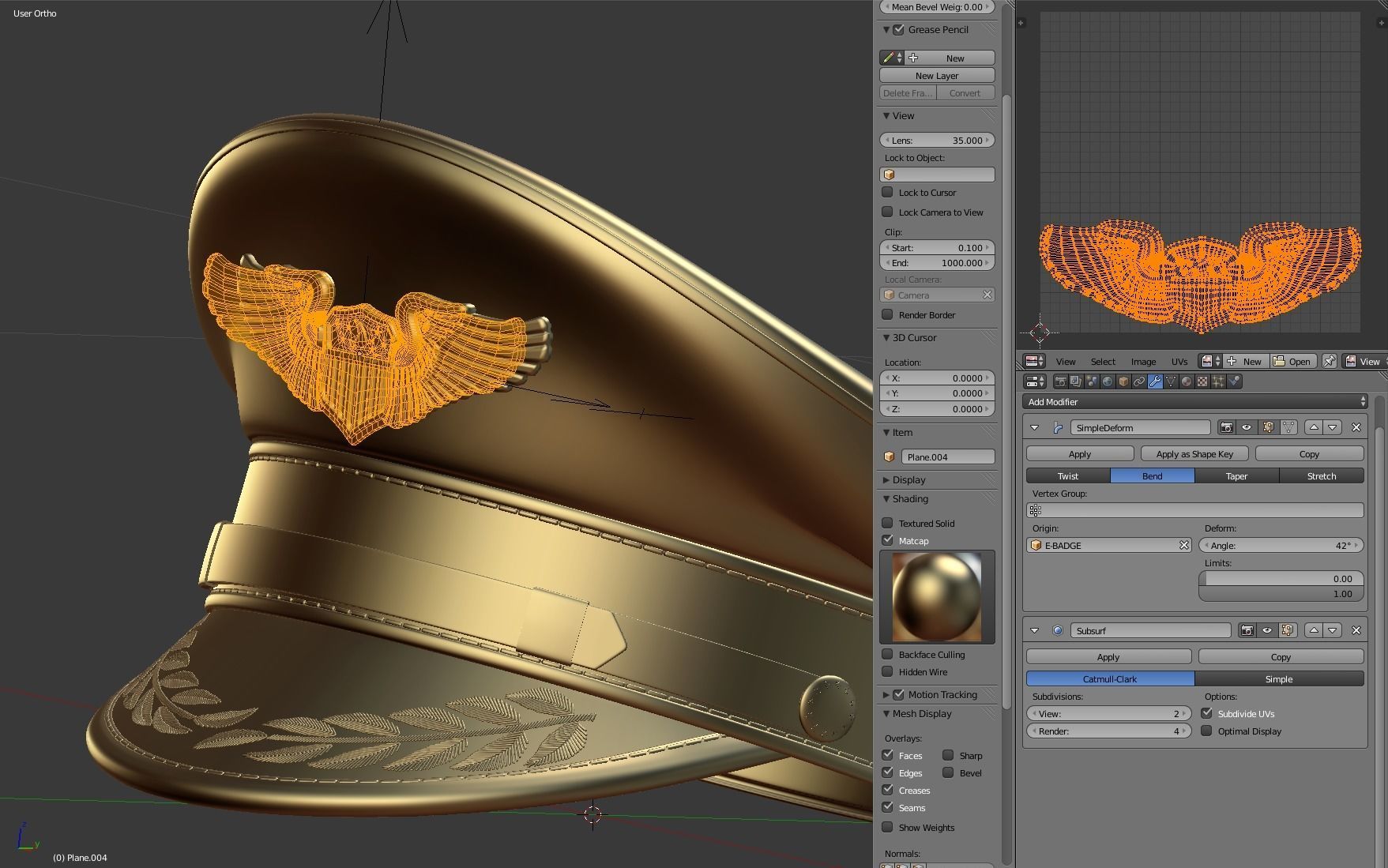Screen dimensions: 1388x868
Task: Open the Texture properties checker tab
Action: [x=1202, y=381]
